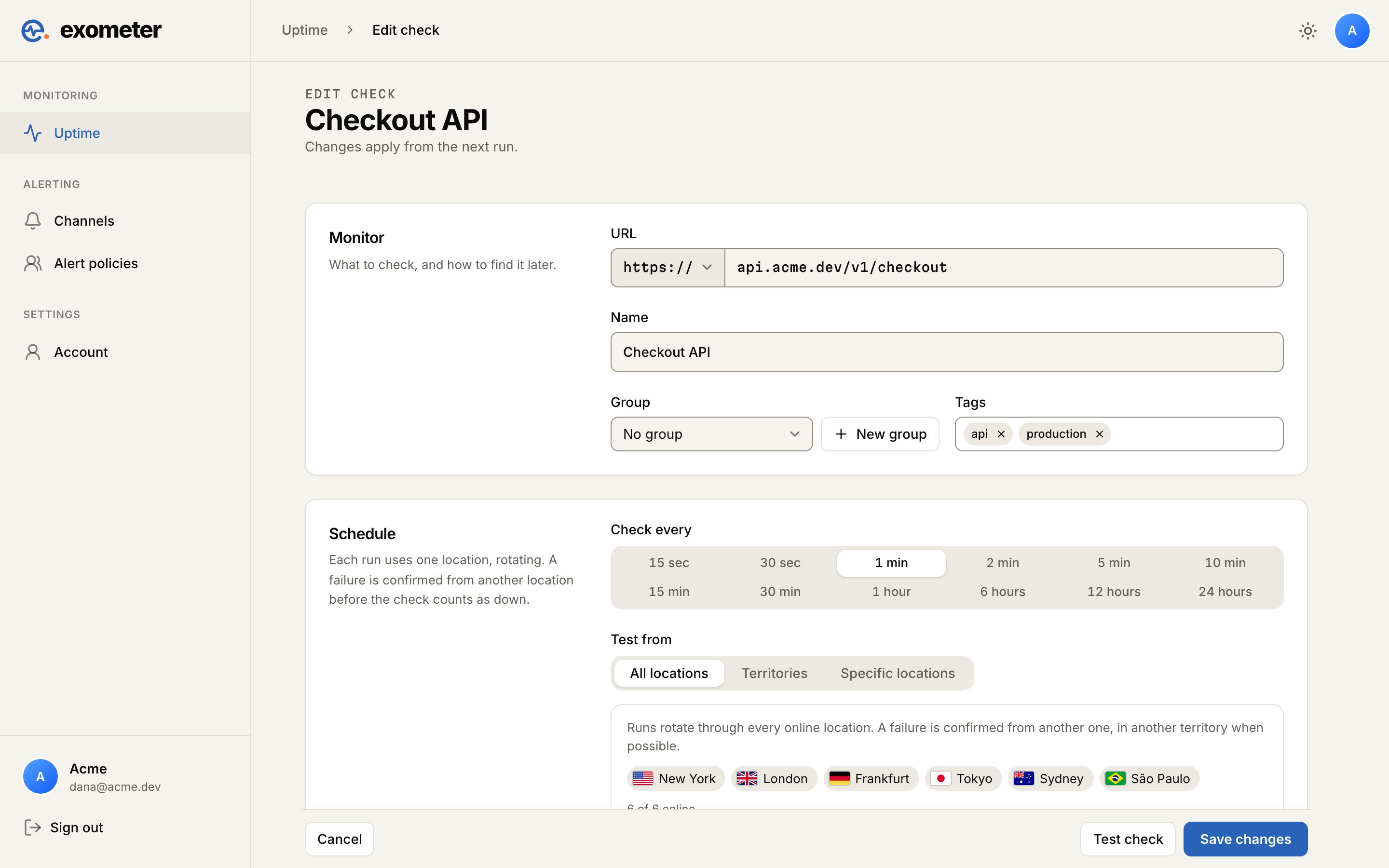Choose the 12 hours interval
Image resolution: width=1389 pixels, height=868 pixels.
(1114, 591)
